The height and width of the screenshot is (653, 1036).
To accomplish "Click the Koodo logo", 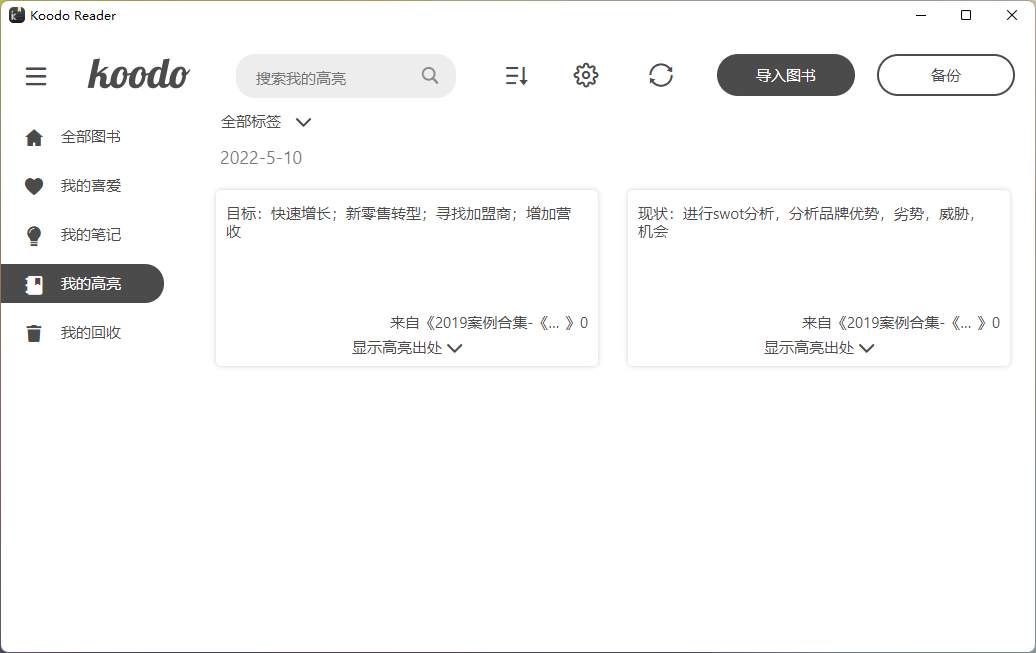I will pyautogui.click(x=138, y=75).
